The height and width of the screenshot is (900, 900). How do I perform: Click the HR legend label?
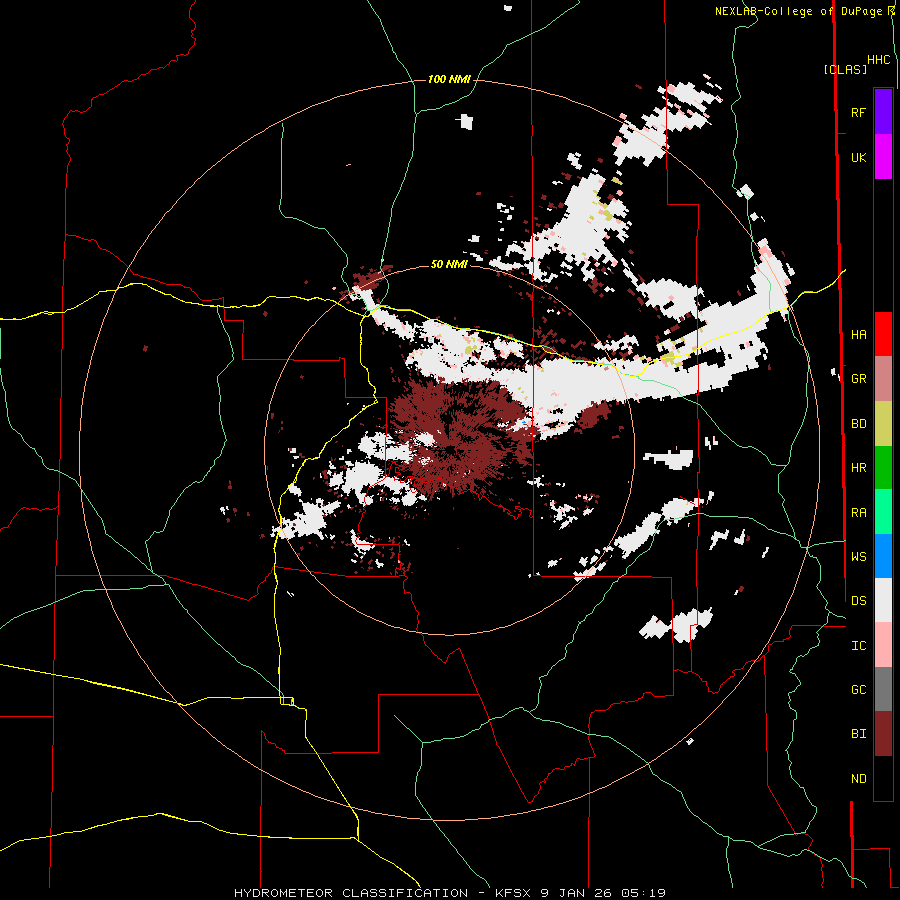pos(858,468)
